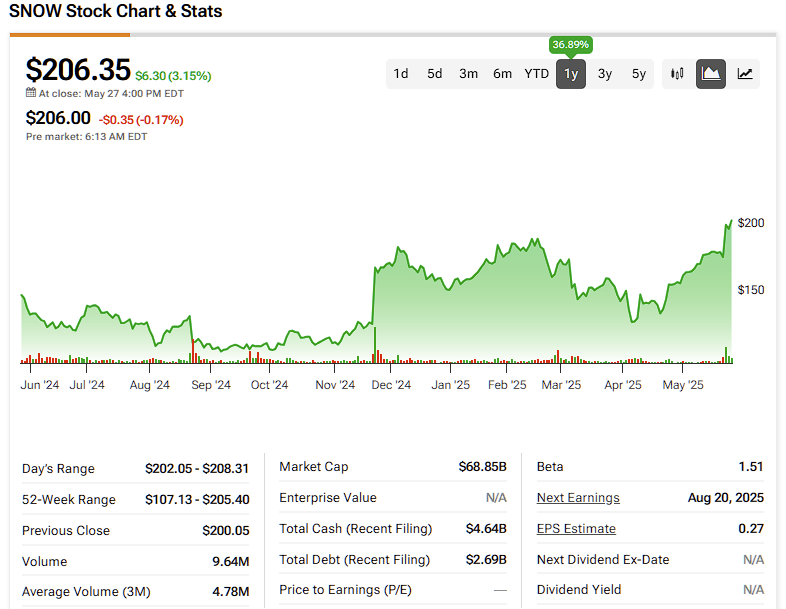The height and width of the screenshot is (609, 786).
Task: Click the Dec '24 x-axis label
Action: (391, 385)
